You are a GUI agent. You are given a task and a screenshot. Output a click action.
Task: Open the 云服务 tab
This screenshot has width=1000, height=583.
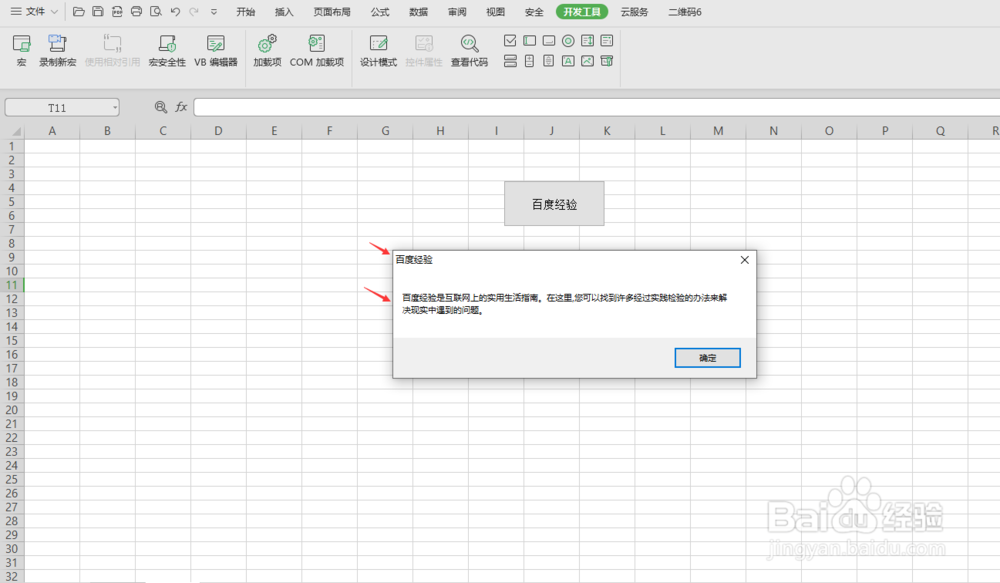pos(634,11)
